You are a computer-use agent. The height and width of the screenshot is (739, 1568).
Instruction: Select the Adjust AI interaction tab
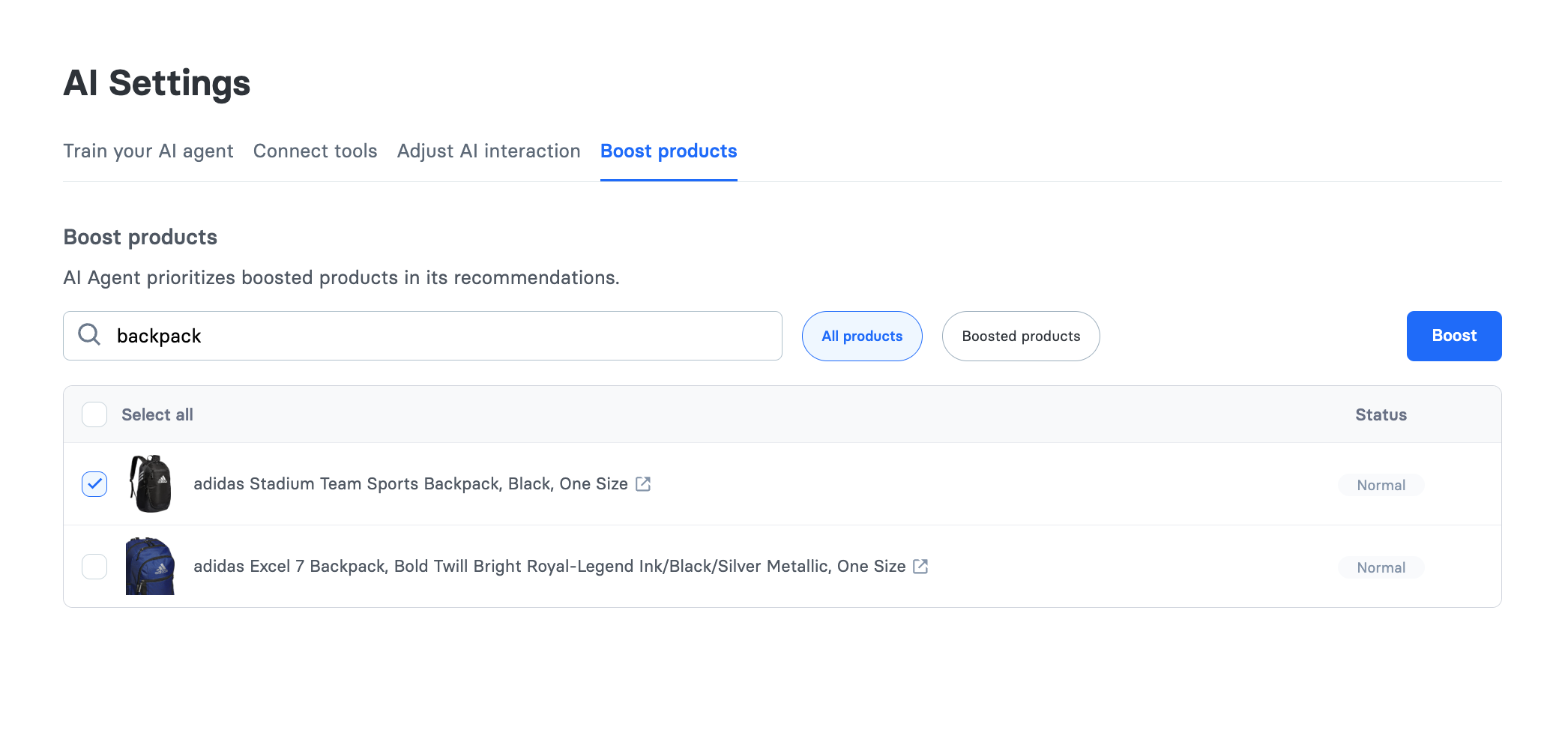(488, 151)
